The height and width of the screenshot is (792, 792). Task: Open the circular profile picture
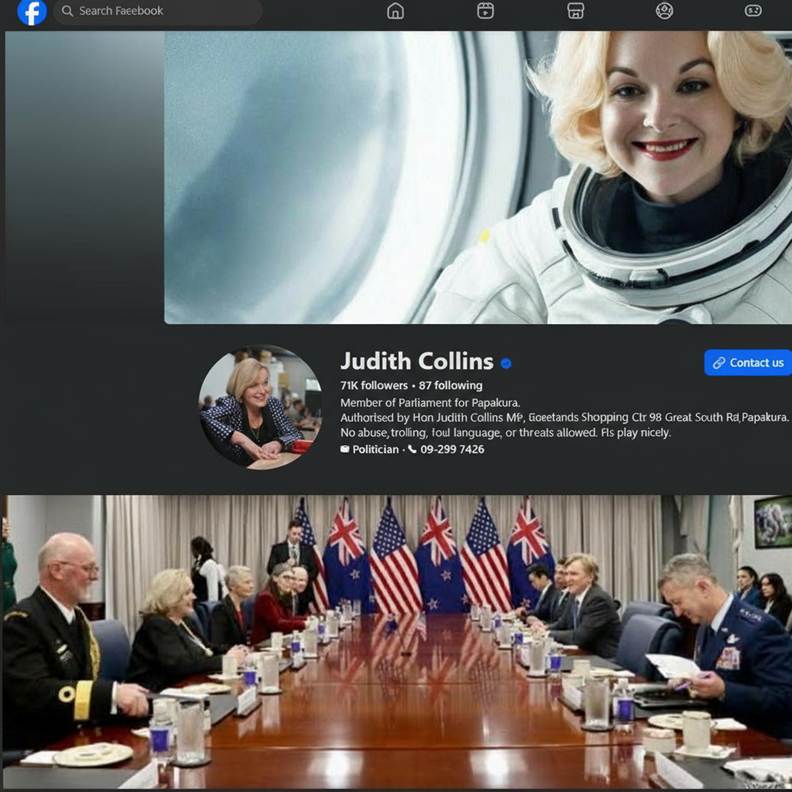click(260, 408)
